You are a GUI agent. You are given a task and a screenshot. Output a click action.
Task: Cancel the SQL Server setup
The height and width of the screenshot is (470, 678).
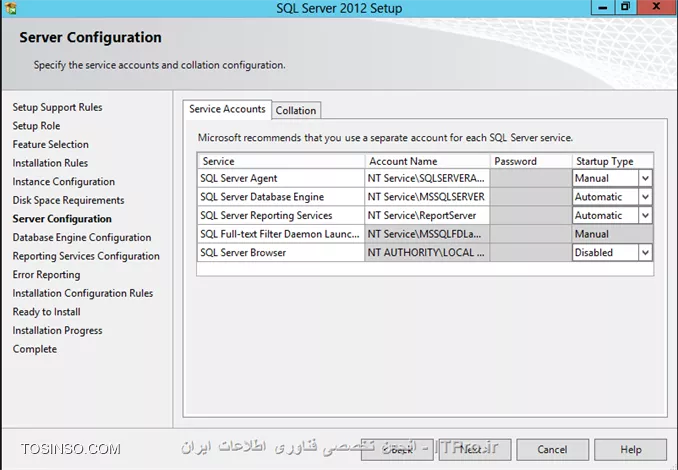tap(552, 450)
